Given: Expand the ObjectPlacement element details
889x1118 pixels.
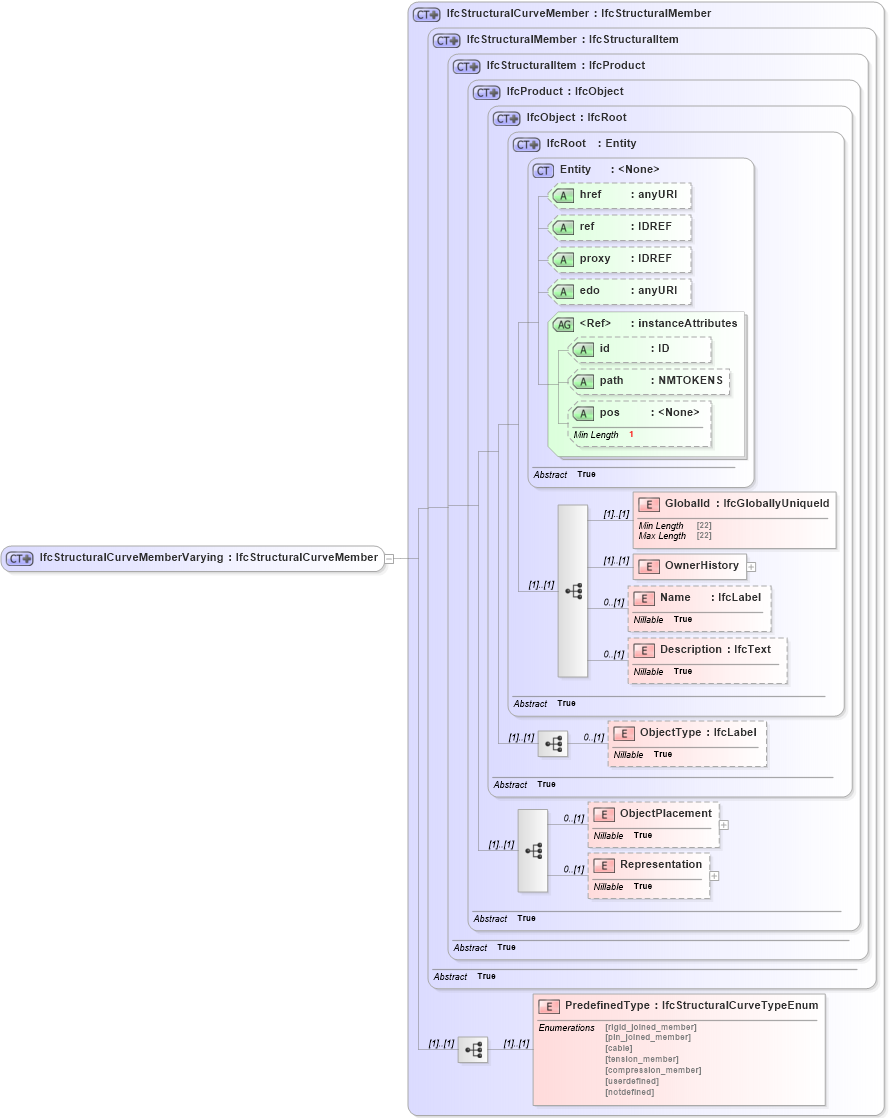Looking at the screenshot, I should coord(723,823).
